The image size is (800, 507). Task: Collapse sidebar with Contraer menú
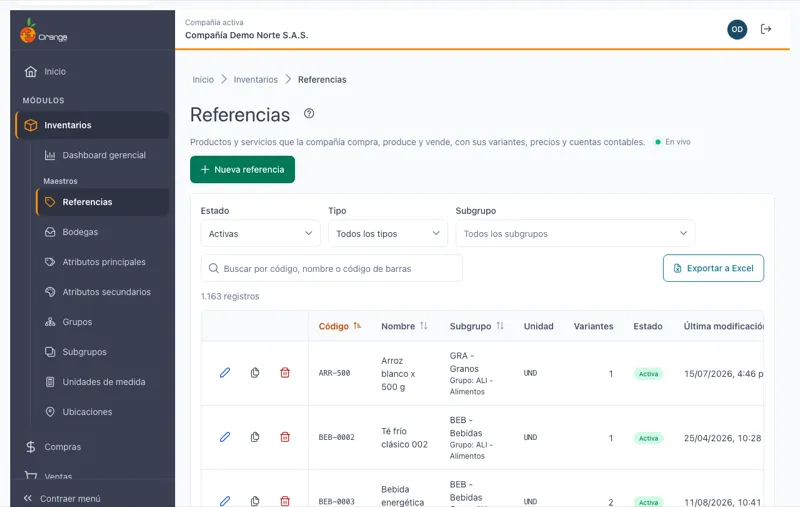coord(62,498)
